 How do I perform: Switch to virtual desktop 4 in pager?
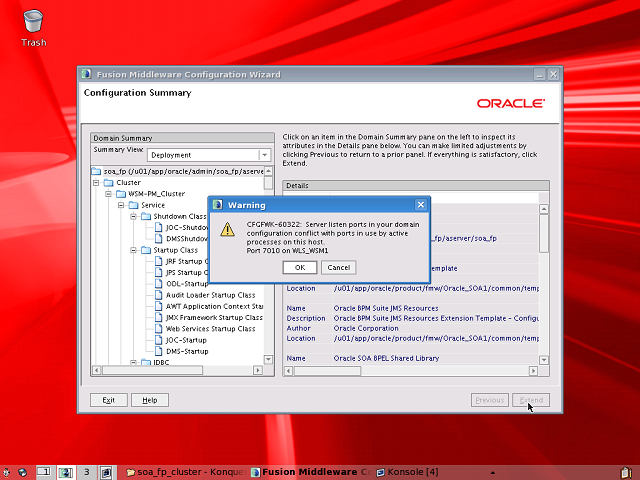point(107,472)
